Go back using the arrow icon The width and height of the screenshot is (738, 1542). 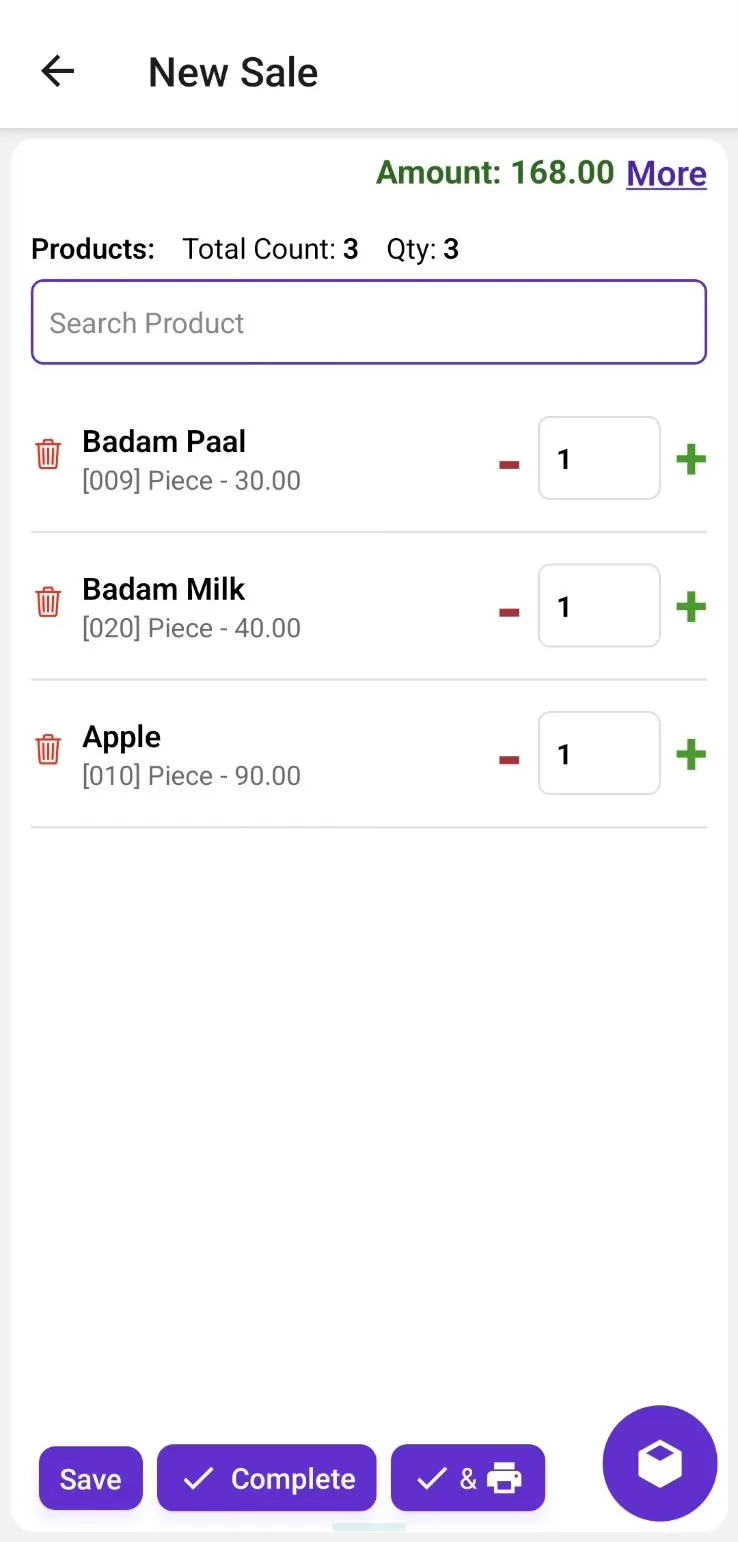click(x=58, y=72)
